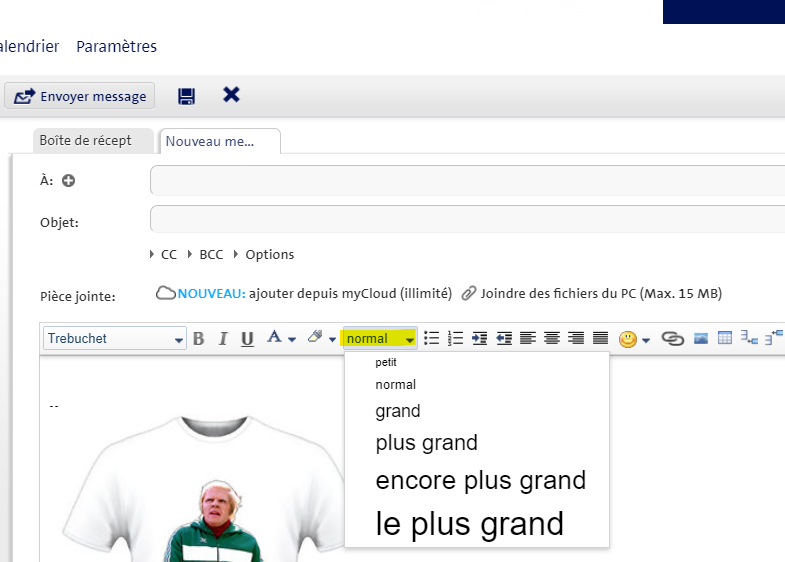Click the Envoyer message button
This screenshot has height=562, width=785.
point(80,96)
